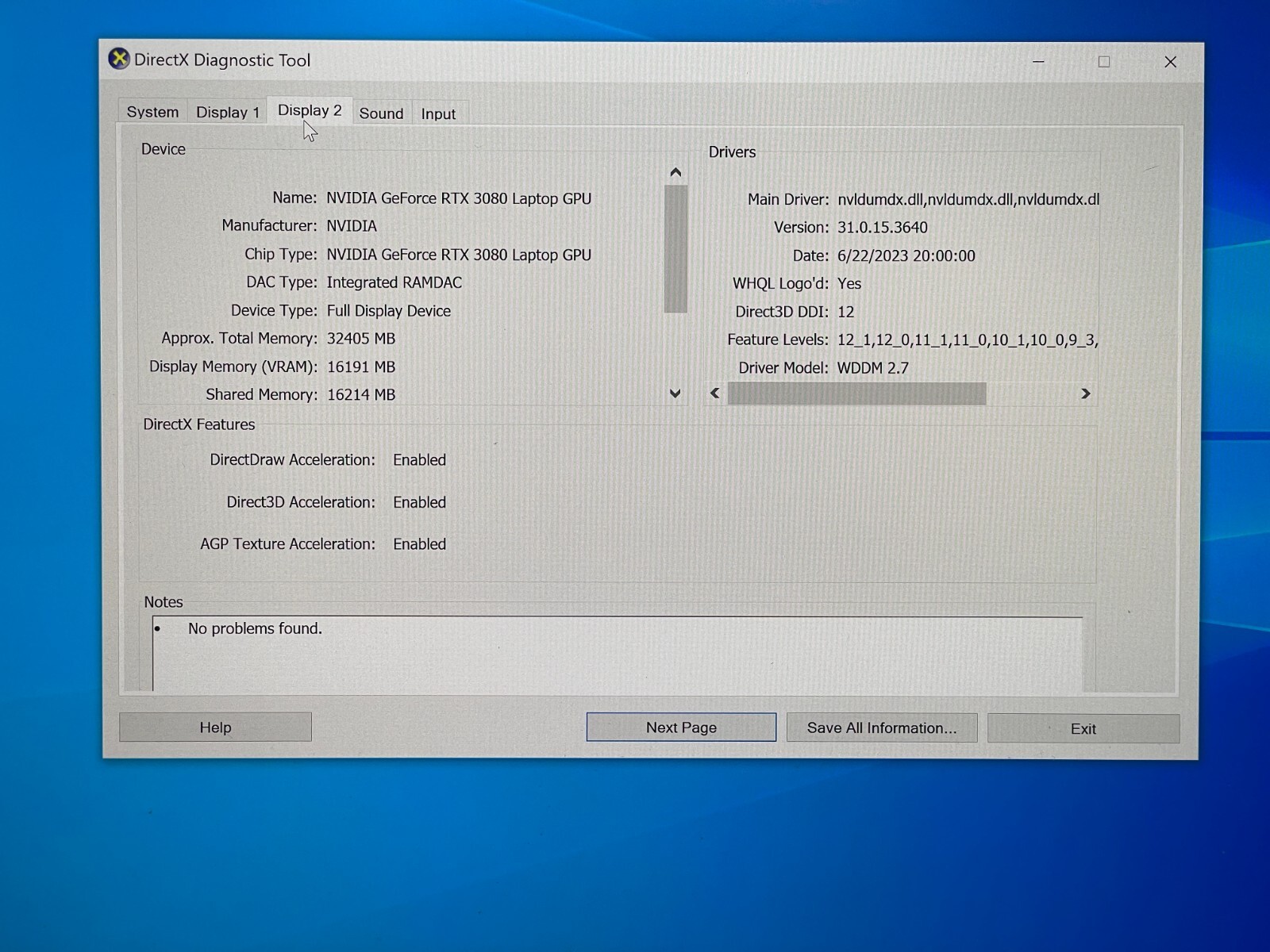Click the AGP Texture Acceleration Enabled value
The width and height of the screenshot is (1270, 952).
pyautogui.click(x=419, y=544)
